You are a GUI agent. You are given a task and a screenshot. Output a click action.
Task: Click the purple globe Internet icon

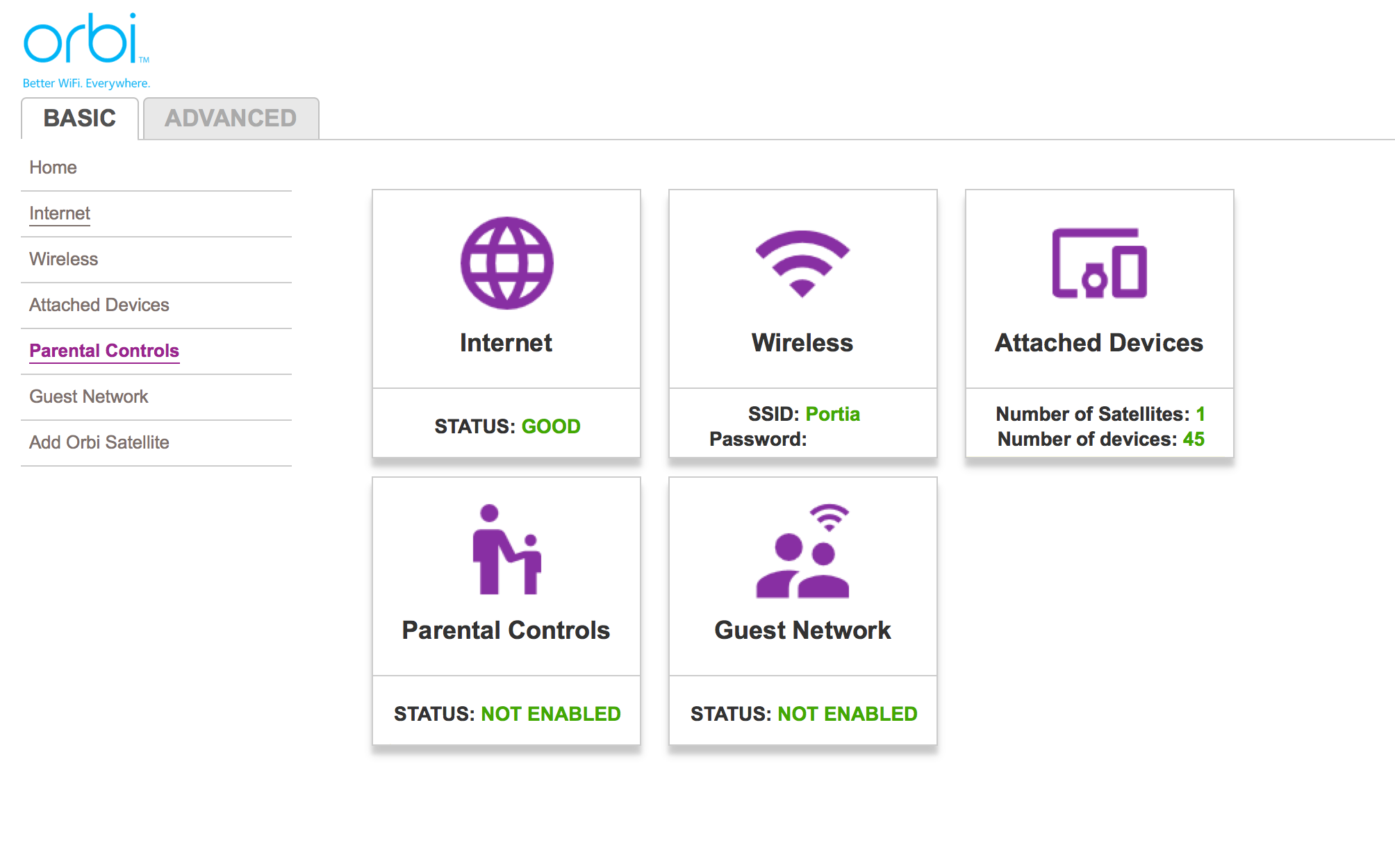pyautogui.click(x=506, y=263)
